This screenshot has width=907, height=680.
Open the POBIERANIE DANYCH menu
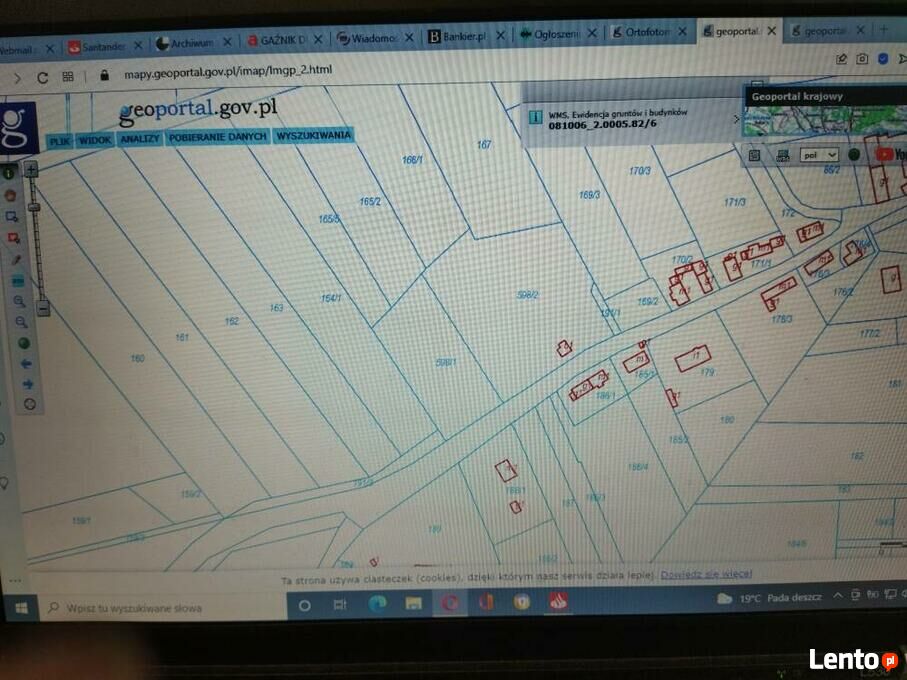(x=217, y=137)
